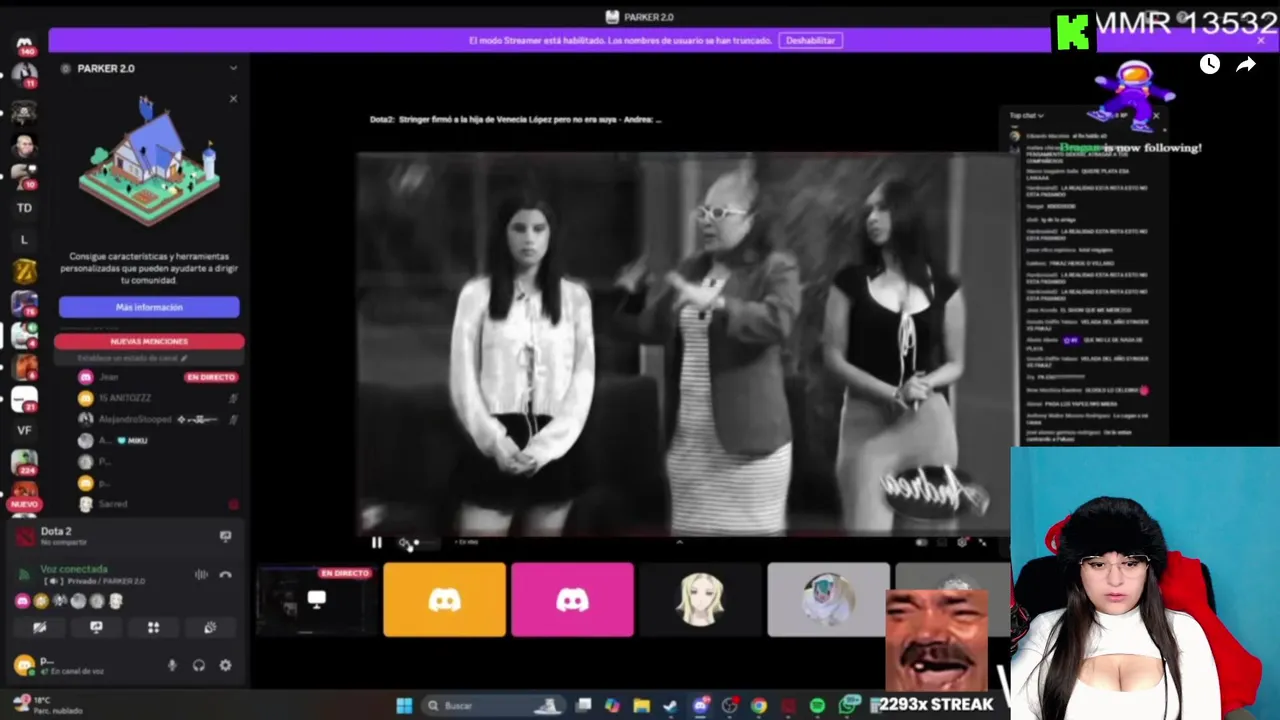Open Spotify from the taskbar
Image resolution: width=1280 pixels, height=720 pixels.
coord(817,706)
